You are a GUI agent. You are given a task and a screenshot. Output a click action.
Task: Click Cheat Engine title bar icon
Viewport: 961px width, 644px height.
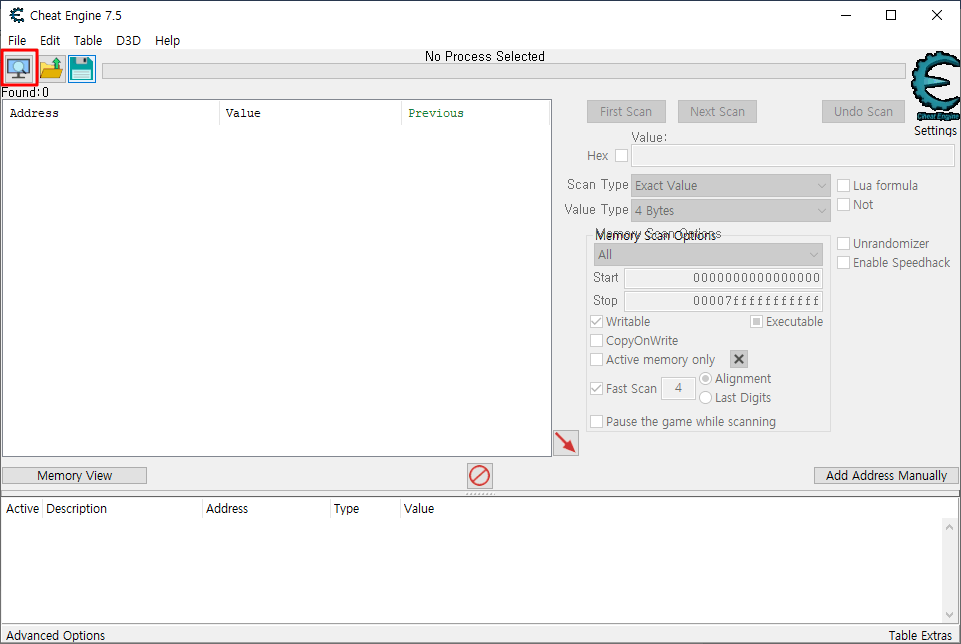[x=17, y=15]
